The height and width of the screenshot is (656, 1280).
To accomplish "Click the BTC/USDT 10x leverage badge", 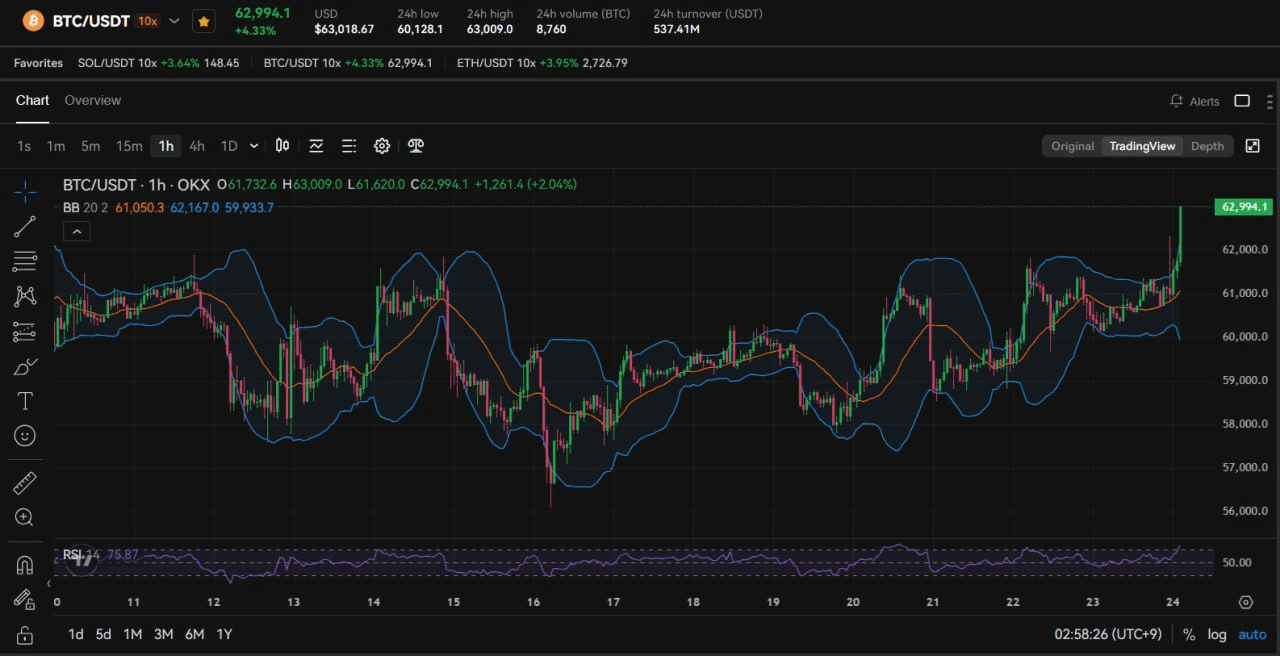I will pyautogui.click(x=148, y=20).
